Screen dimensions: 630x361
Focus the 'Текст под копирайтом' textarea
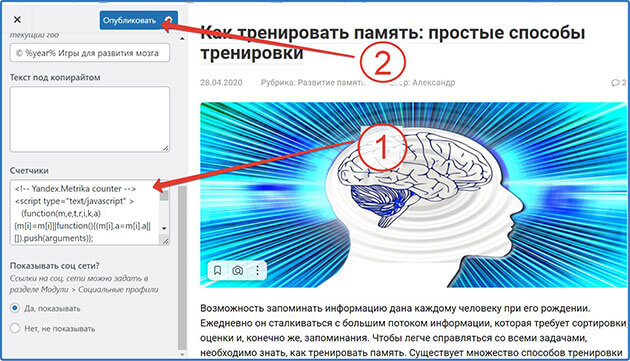(90, 119)
